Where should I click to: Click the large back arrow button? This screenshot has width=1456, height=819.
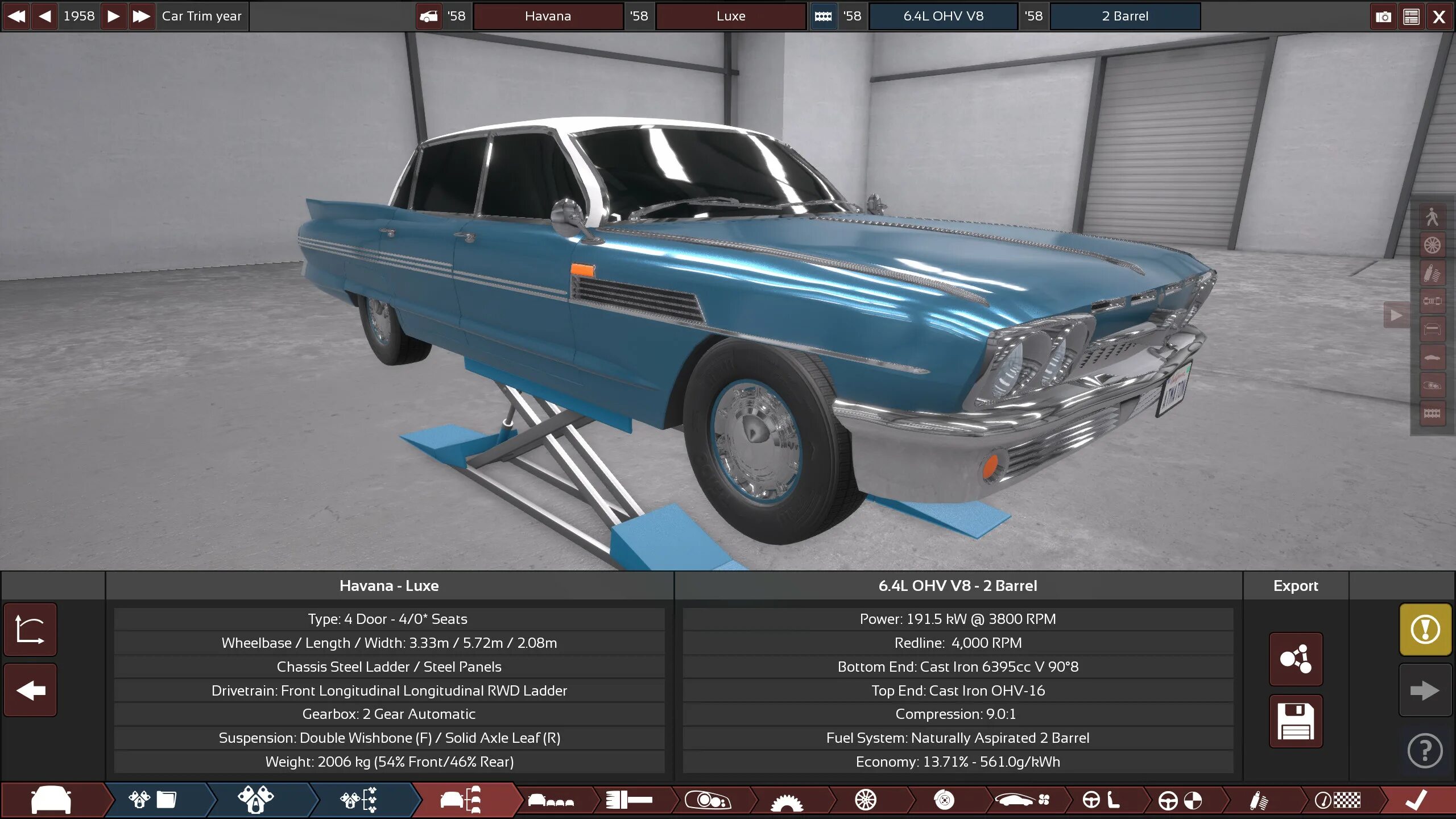(x=31, y=690)
